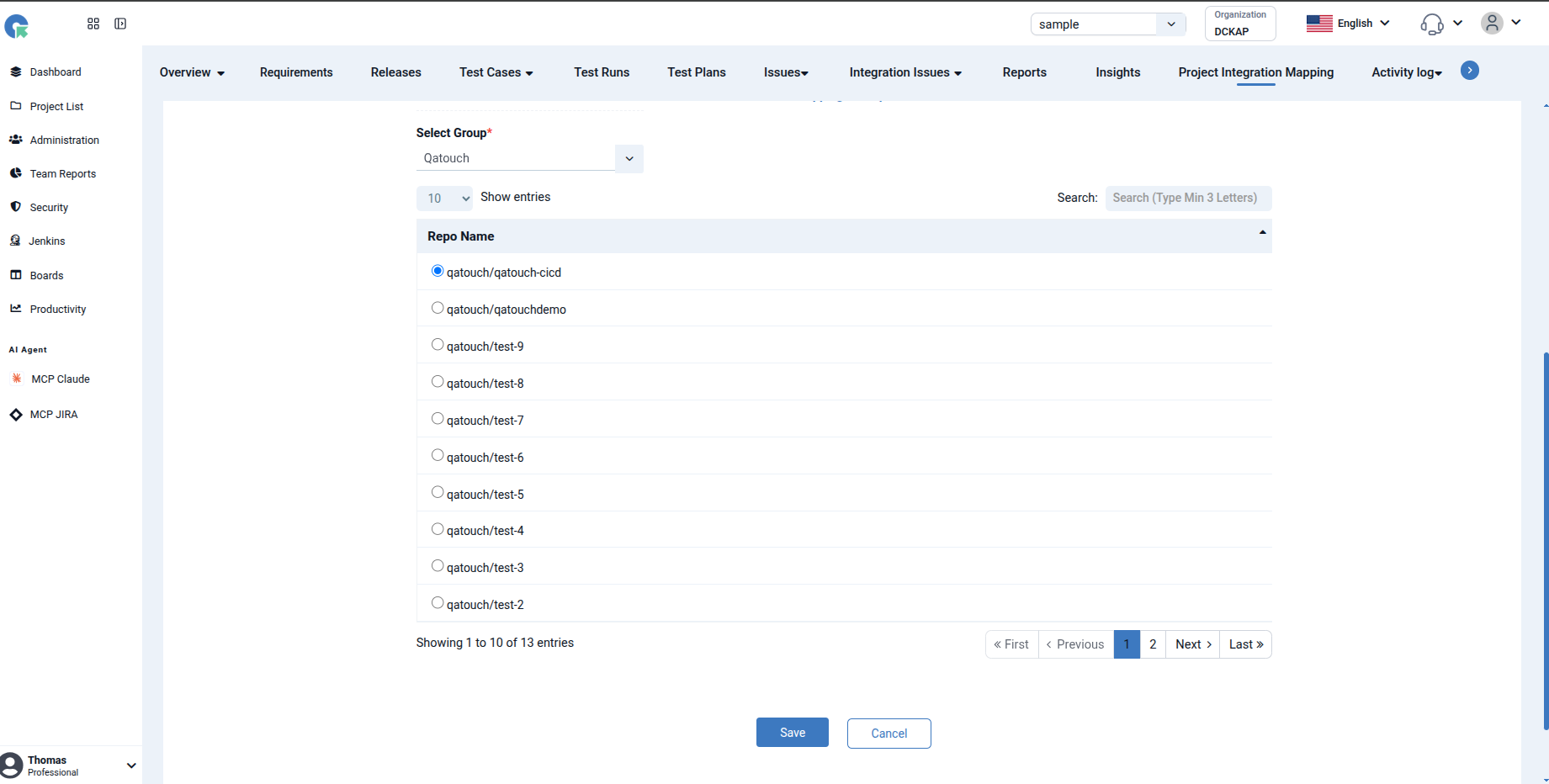Open the user profile avatar icon
This screenshot has width=1549, height=784.
click(x=1492, y=23)
